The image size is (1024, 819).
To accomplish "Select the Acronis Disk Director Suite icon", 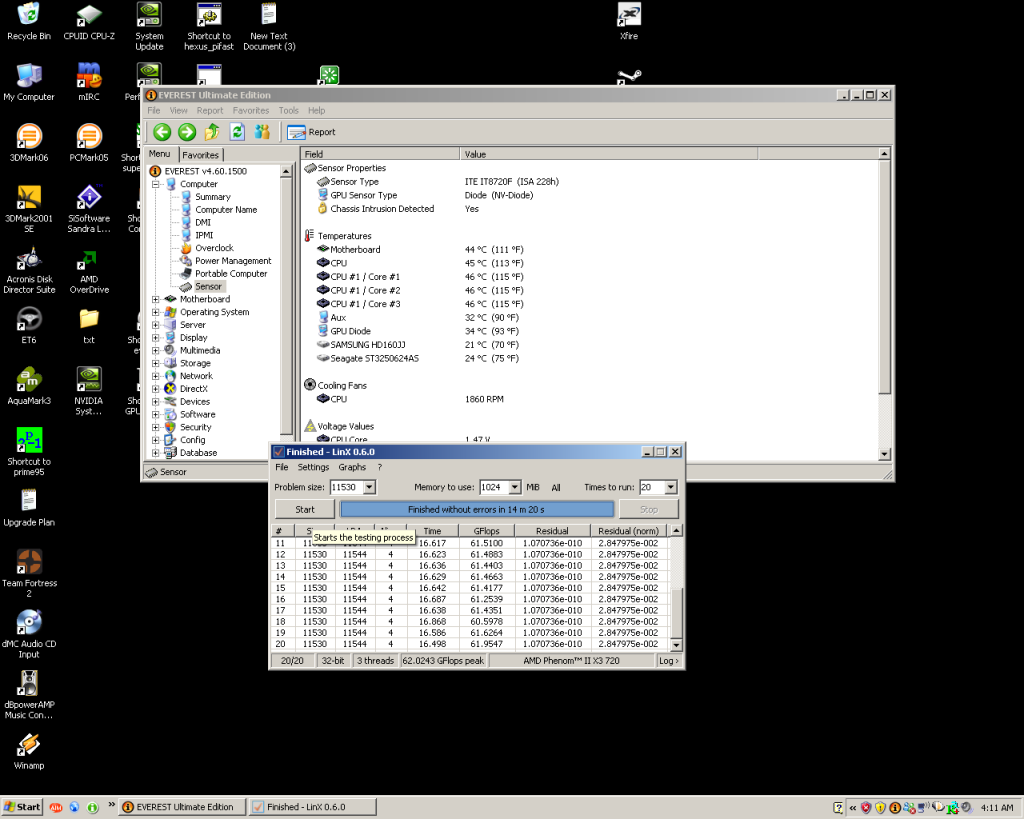I will click(29, 270).
